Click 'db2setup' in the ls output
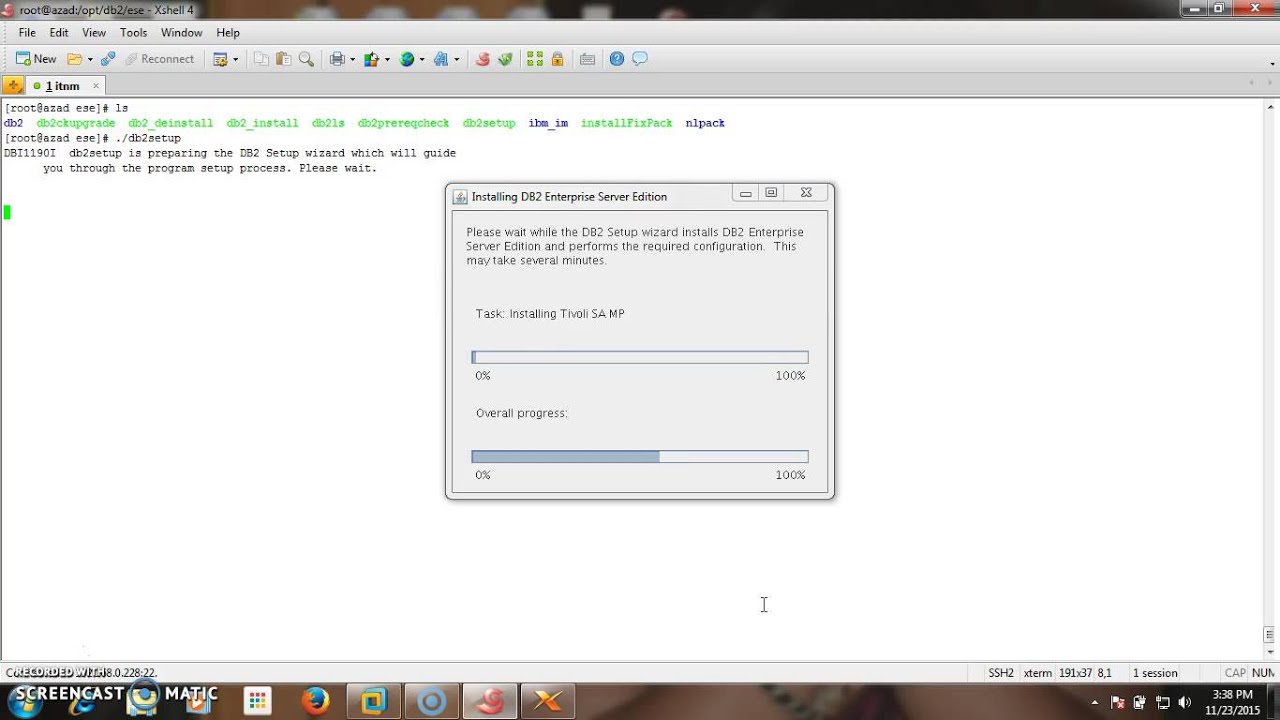The image size is (1280, 720). click(x=489, y=123)
